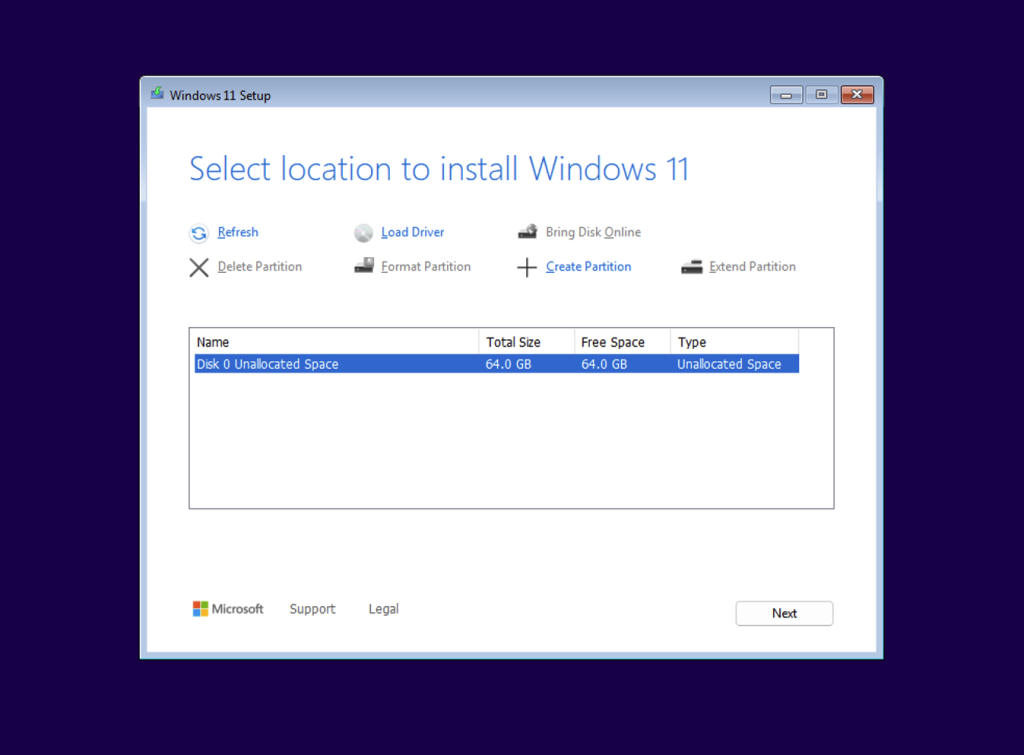Click the Format Partition drive icon

(363, 267)
